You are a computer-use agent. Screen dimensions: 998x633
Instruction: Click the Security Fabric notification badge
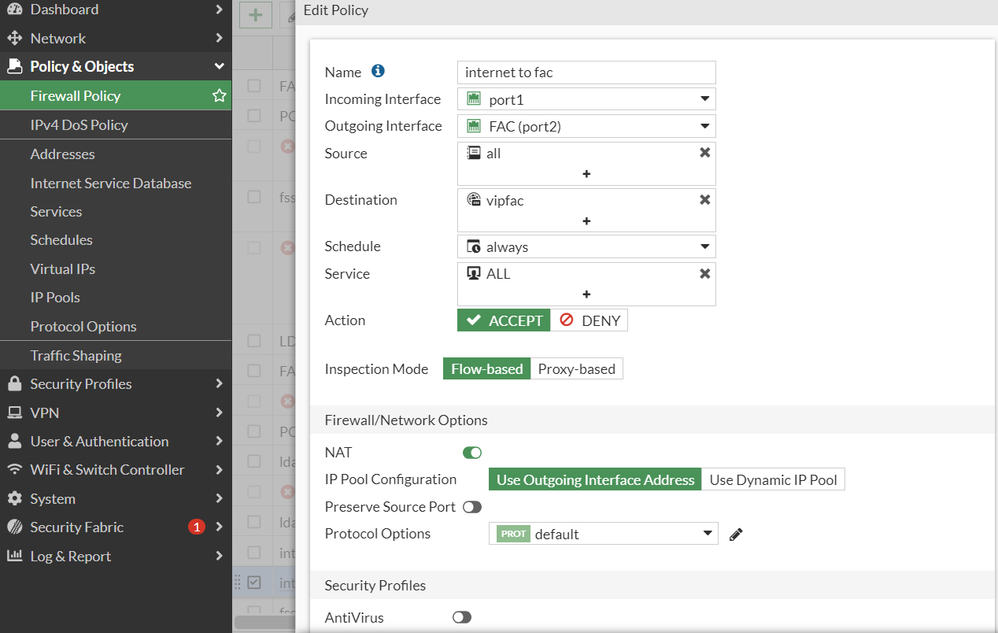pos(196,527)
